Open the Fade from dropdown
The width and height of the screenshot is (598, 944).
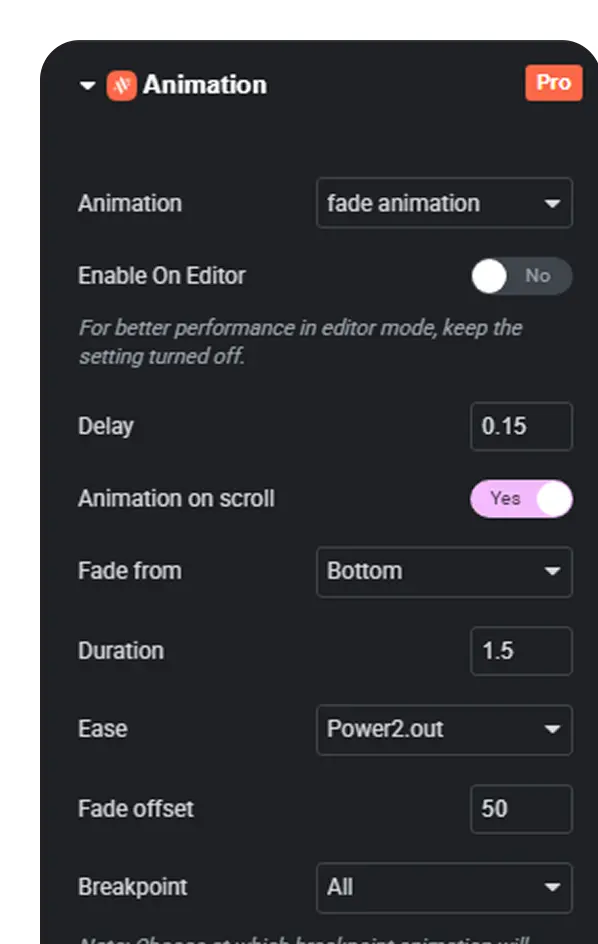point(444,571)
